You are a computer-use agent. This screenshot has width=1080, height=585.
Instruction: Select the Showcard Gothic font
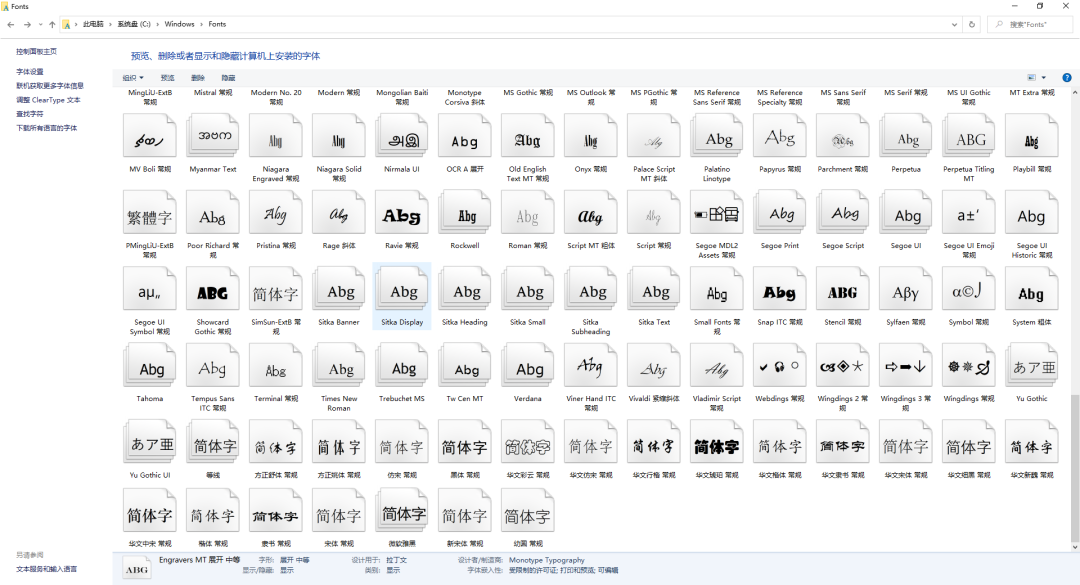coord(213,290)
